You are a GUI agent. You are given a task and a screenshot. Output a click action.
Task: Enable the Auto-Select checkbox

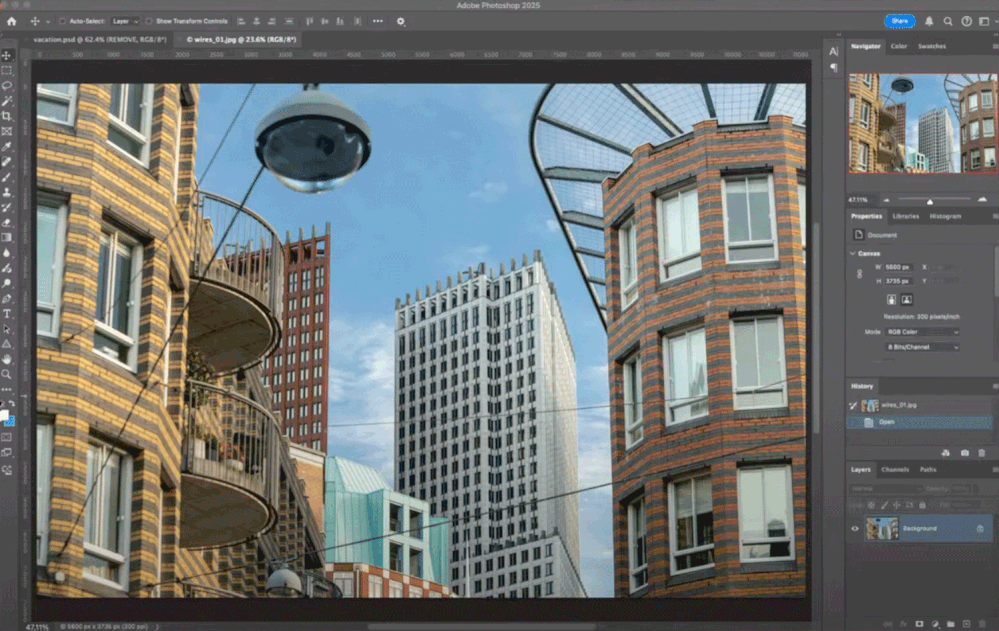pos(62,21)
